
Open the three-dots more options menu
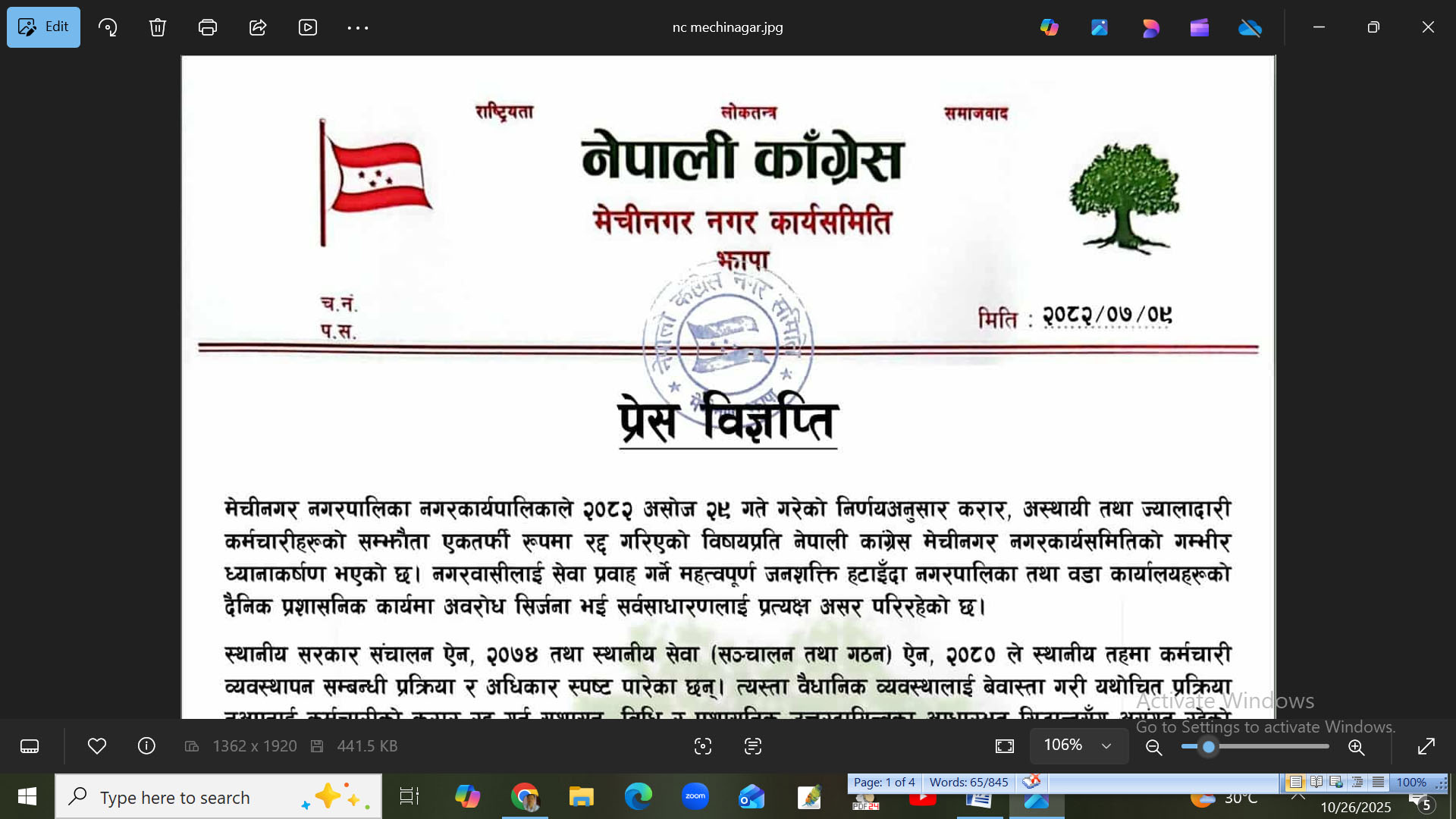(x=358, y=27)
